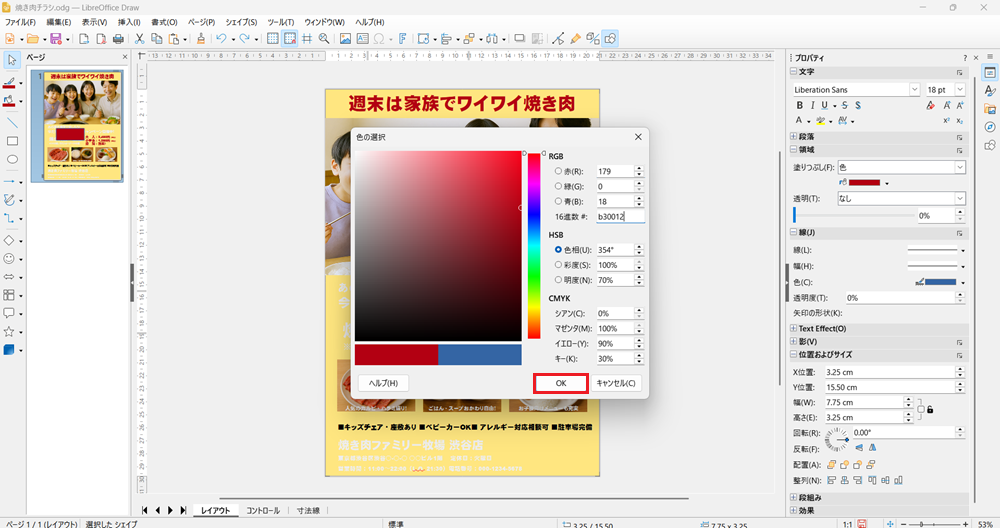Switch to the コントロール layer tab
Viewport: 1000px width, 528px height.
pos(263,510)
